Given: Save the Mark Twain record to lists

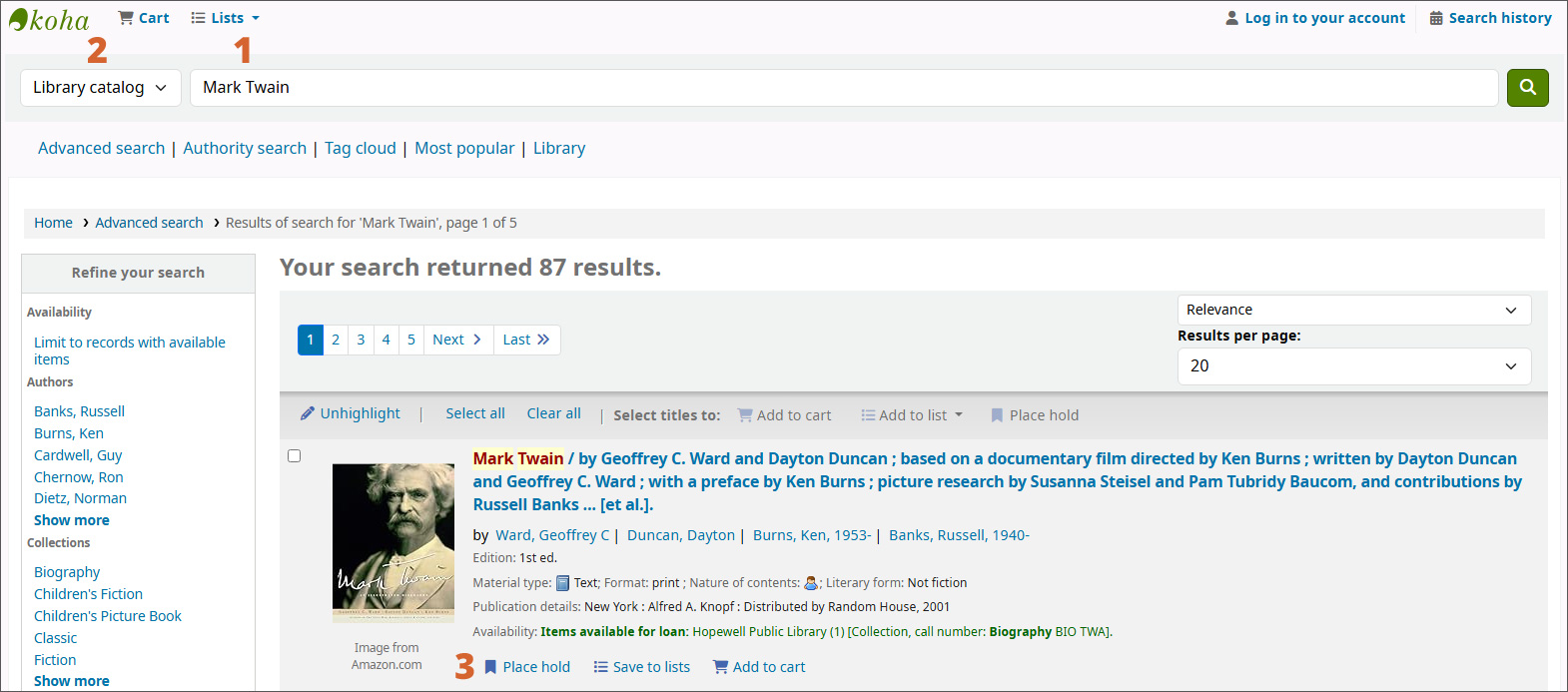Looking at the screenshot, I should (641, 667).
